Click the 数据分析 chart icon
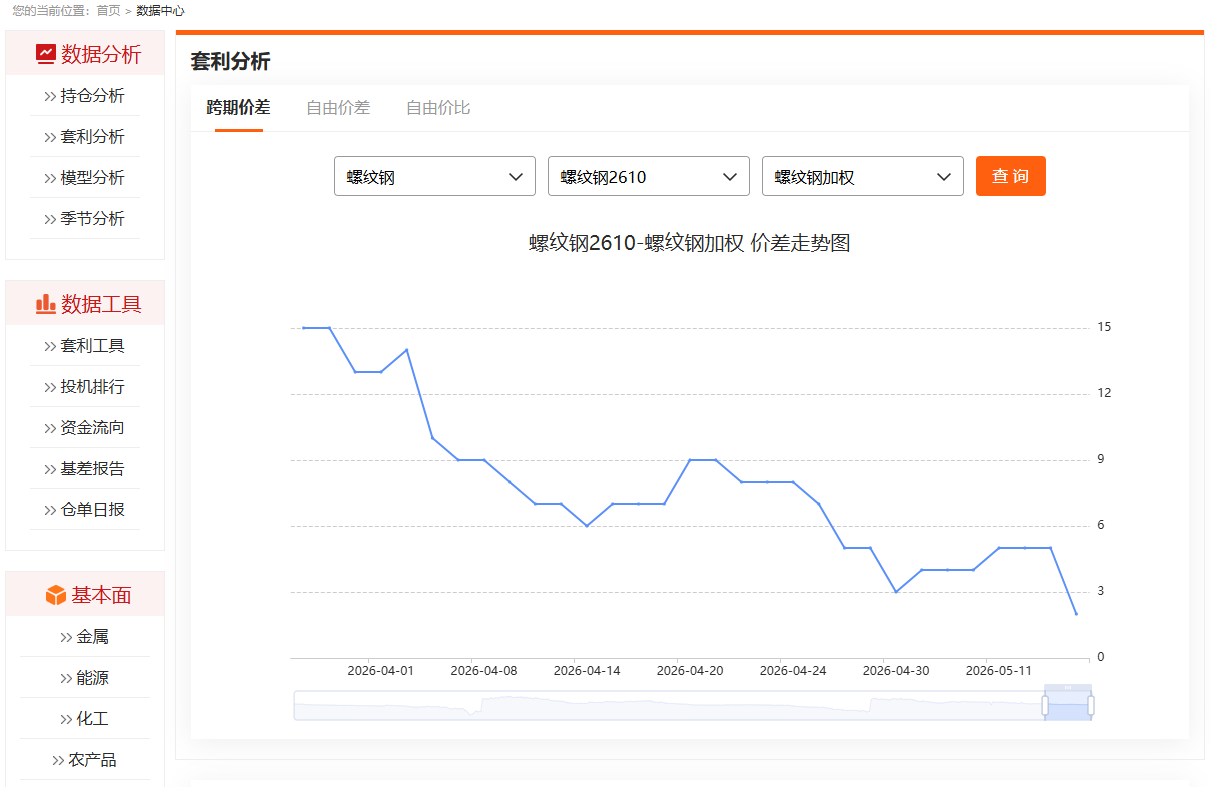This screenshot has width=1211, height=787. click(46, 54)
